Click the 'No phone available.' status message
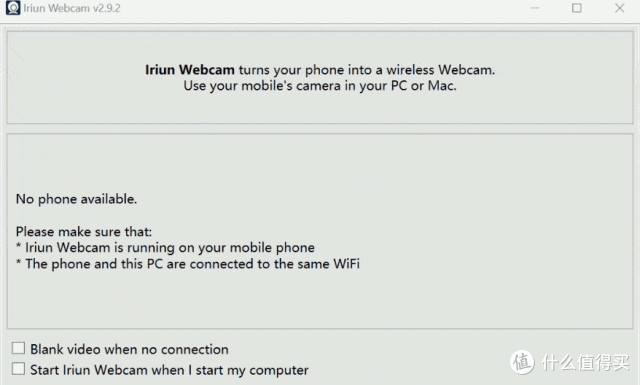Viewport: 640px width, 385px height. tap(76, 199)
